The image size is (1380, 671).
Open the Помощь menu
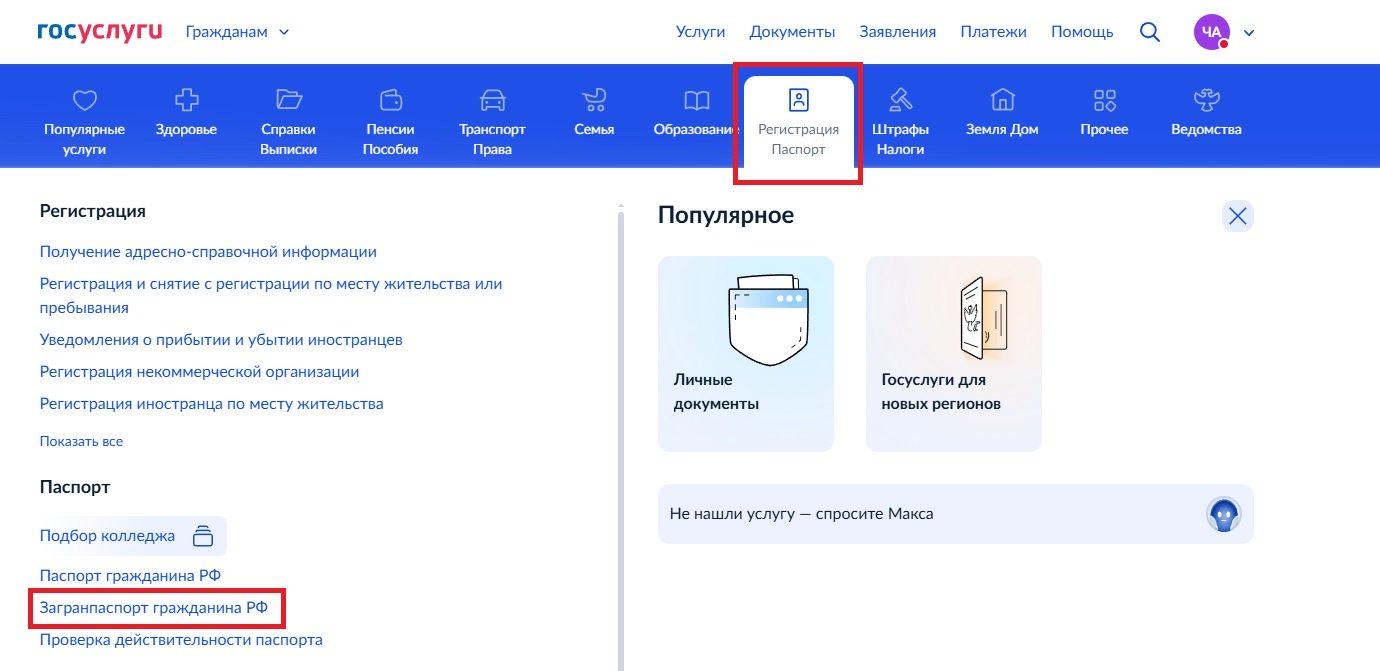tap(1082, 32)
